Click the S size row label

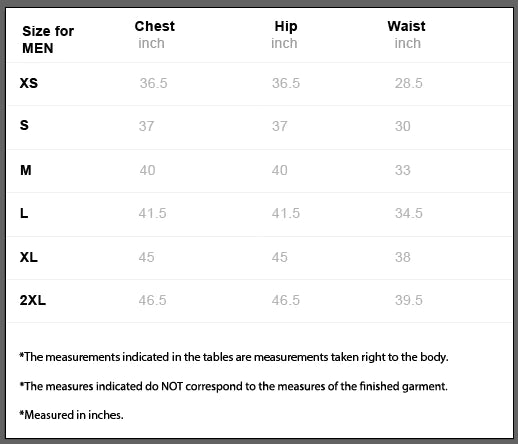point(24,125)
